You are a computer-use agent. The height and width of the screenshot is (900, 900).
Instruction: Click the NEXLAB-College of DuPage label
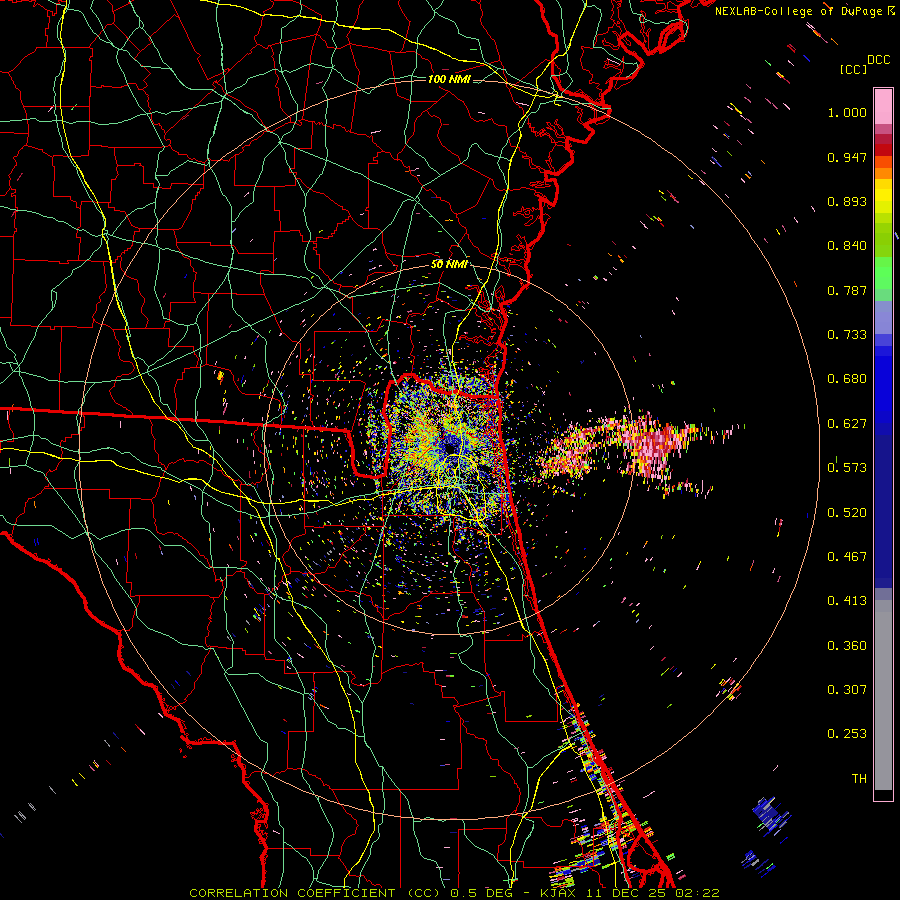tap(798, 11)
